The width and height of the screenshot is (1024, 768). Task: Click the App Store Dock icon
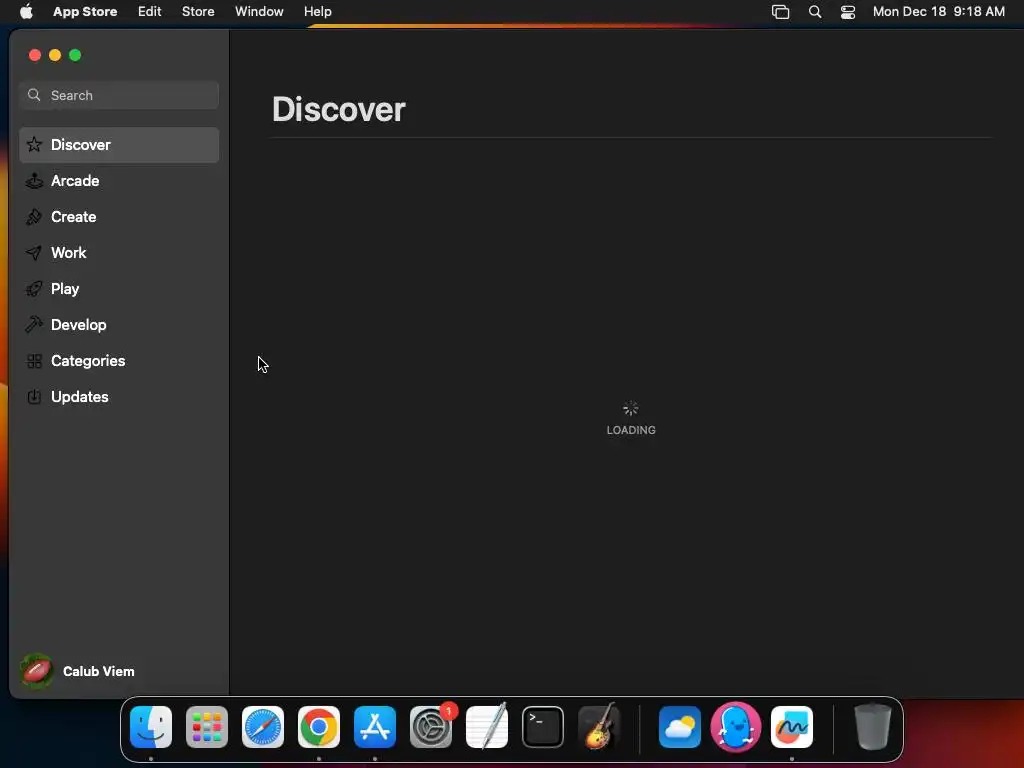pyautogui.click(x=375, y=727)
